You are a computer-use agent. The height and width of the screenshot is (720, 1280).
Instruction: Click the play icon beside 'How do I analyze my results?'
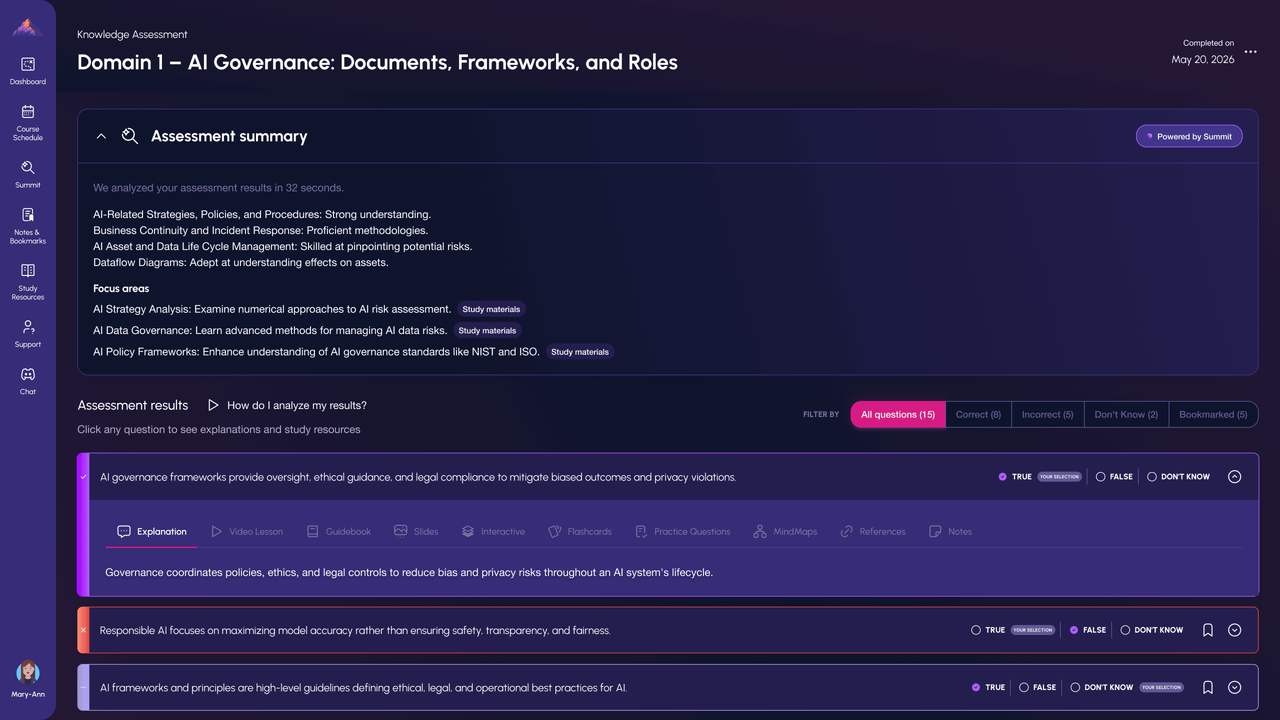213,405
